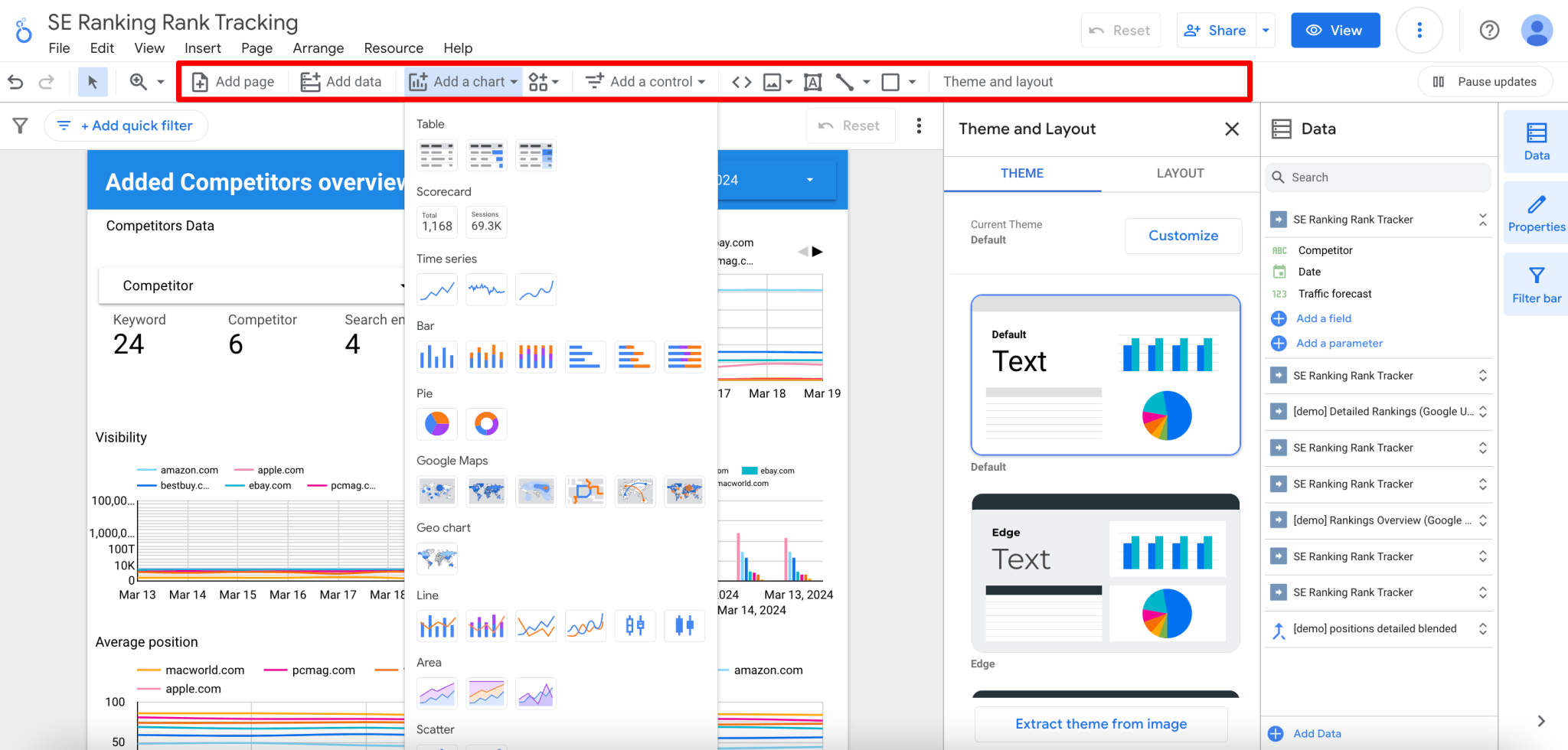Select the Geo chart type
Image resolution: width=1568 pixels, height=750 pixels.
[436, 558]
